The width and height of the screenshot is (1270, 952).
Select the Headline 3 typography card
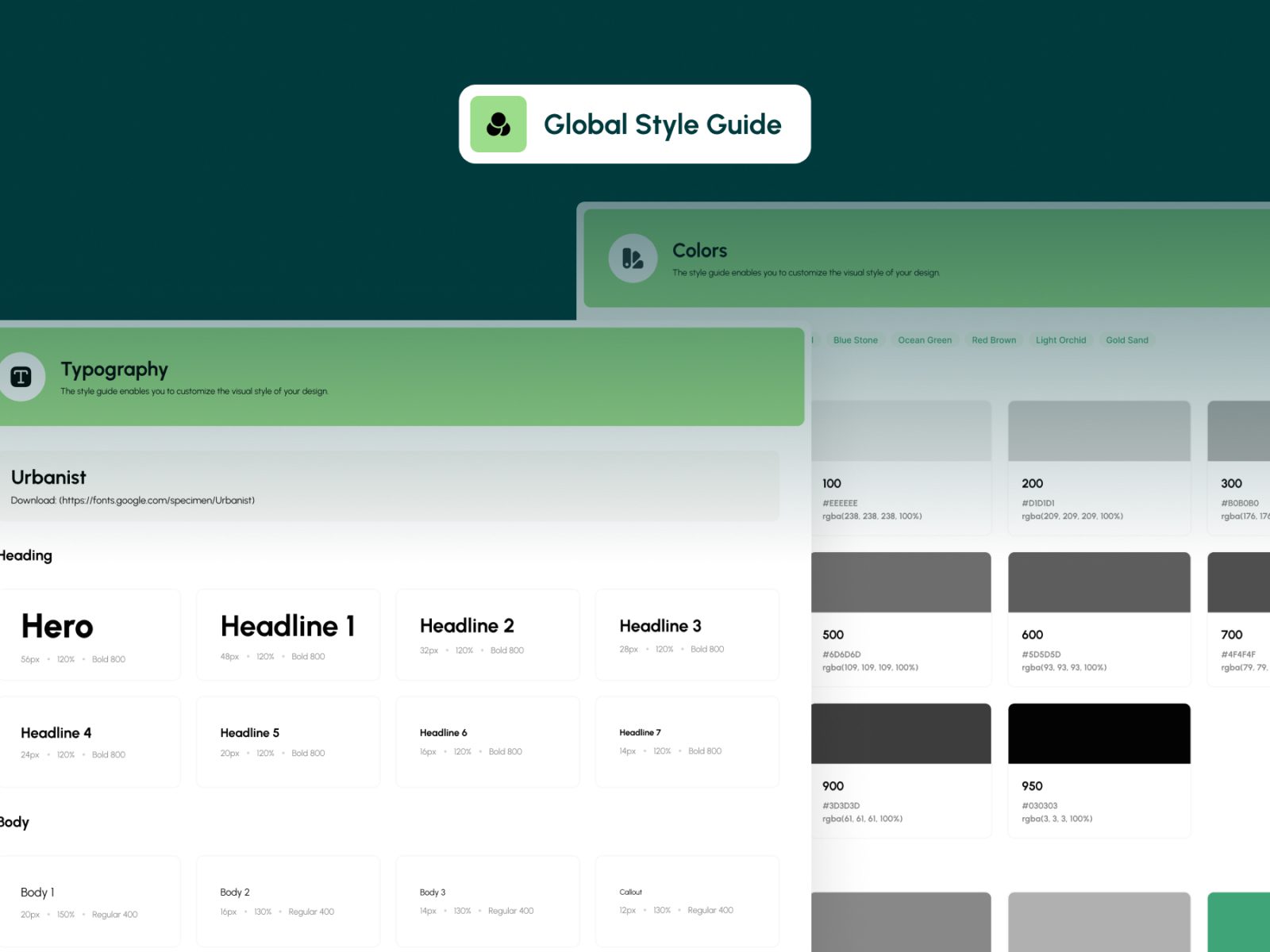point(687,635)
